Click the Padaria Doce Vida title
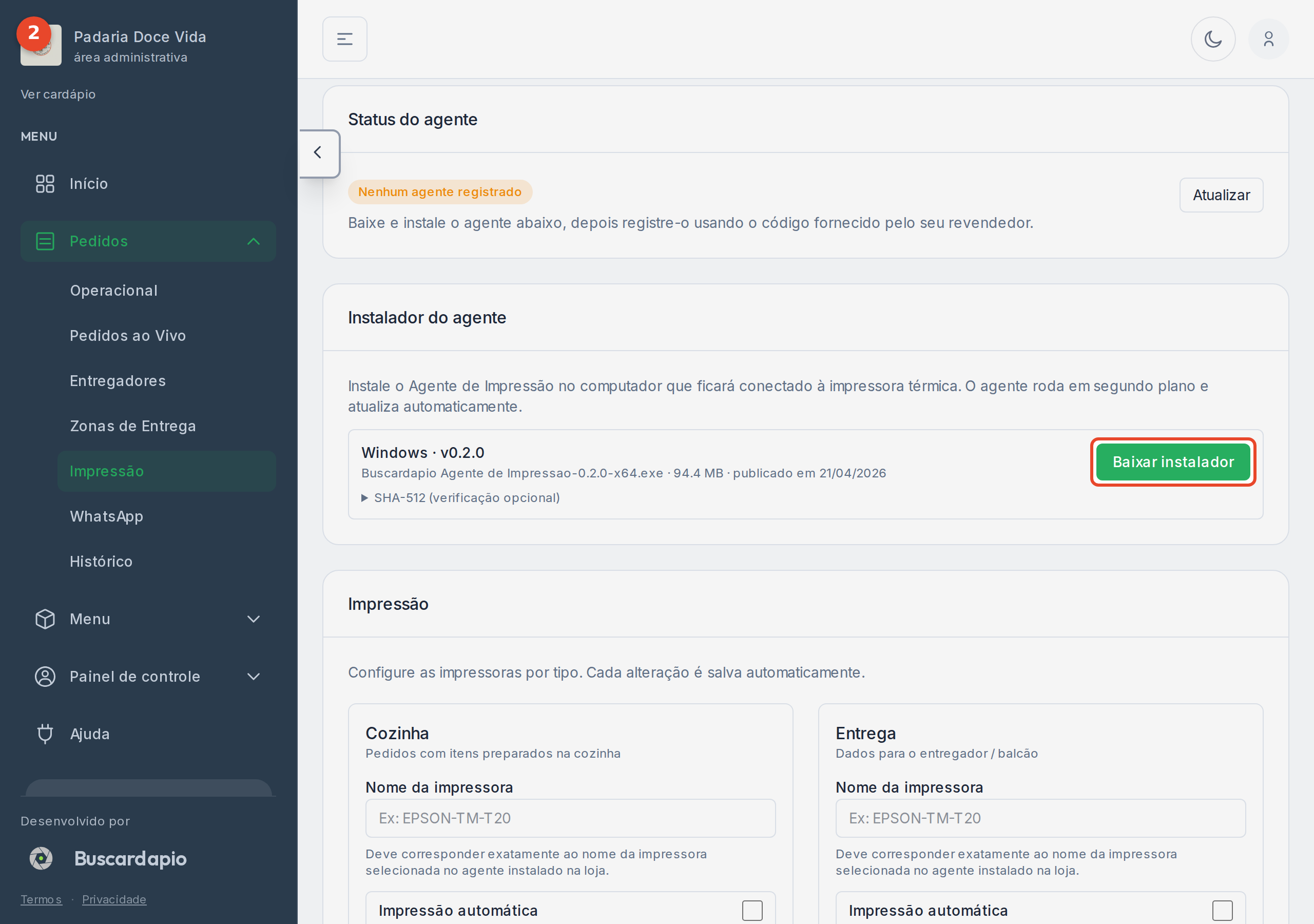Viewport: 1314px width, 924px height. (x=140, y=36)
